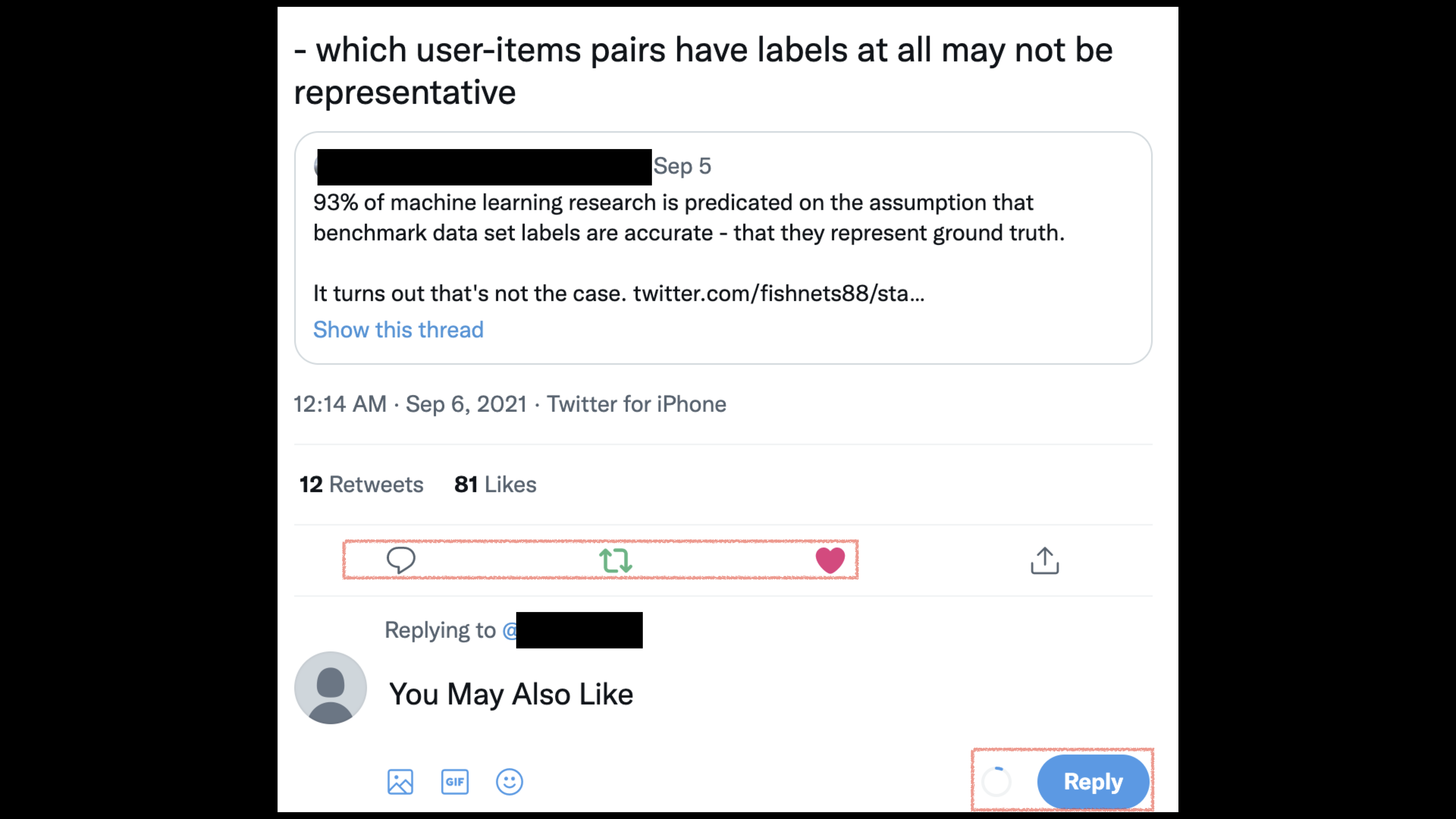Open the emoji picker smiley icon
Screen dimensions: 1456x819
tap(509, 782)
